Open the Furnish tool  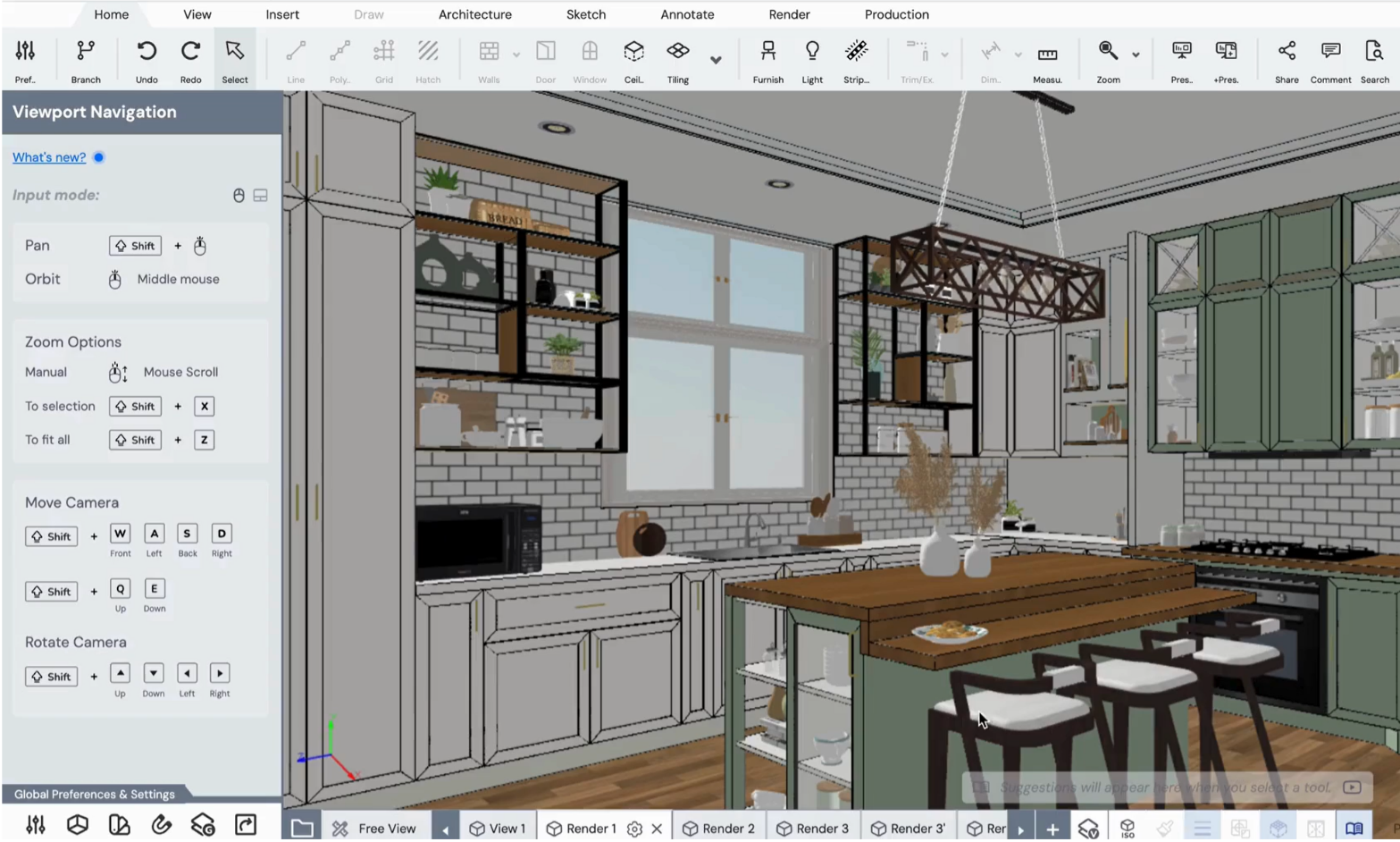tap(767, 60)
